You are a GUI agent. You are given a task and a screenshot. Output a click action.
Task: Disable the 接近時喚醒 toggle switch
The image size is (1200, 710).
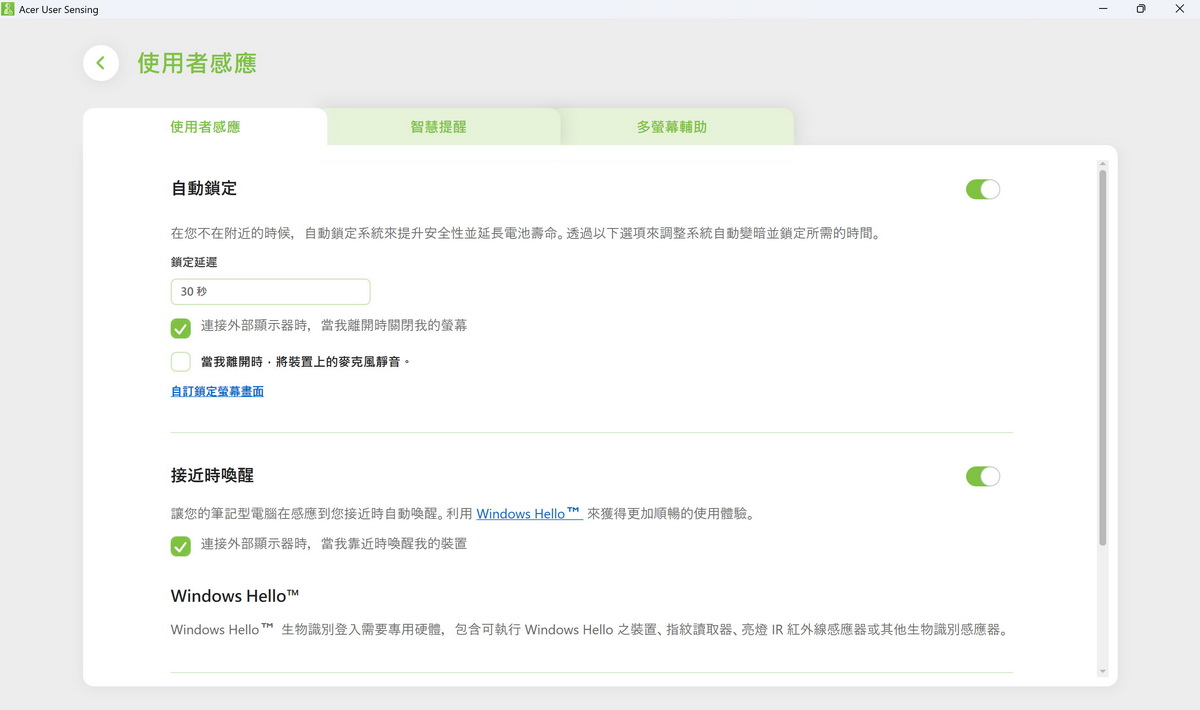point(982,477)
